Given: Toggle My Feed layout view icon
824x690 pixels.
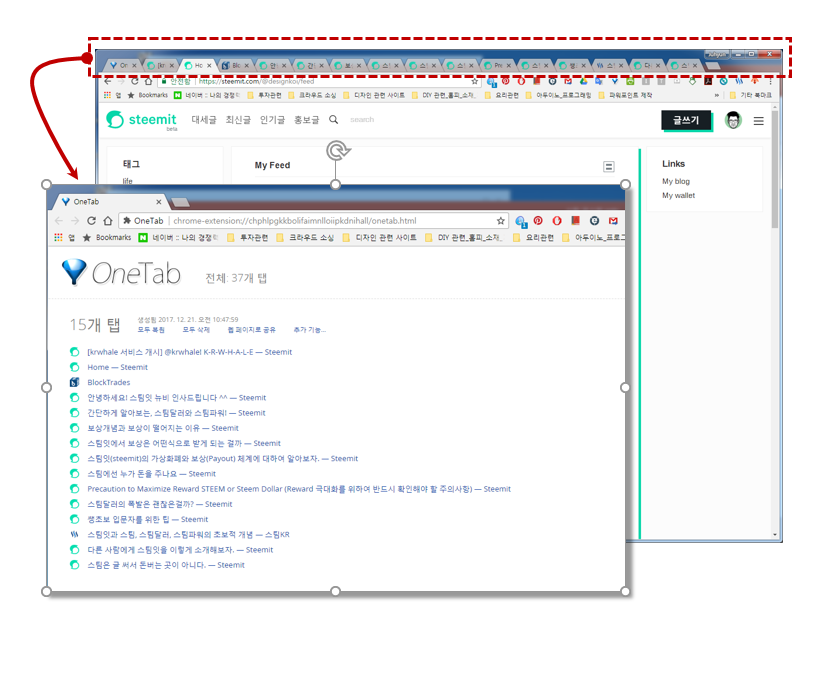Looking at the screenshot, I should point(609,167).
